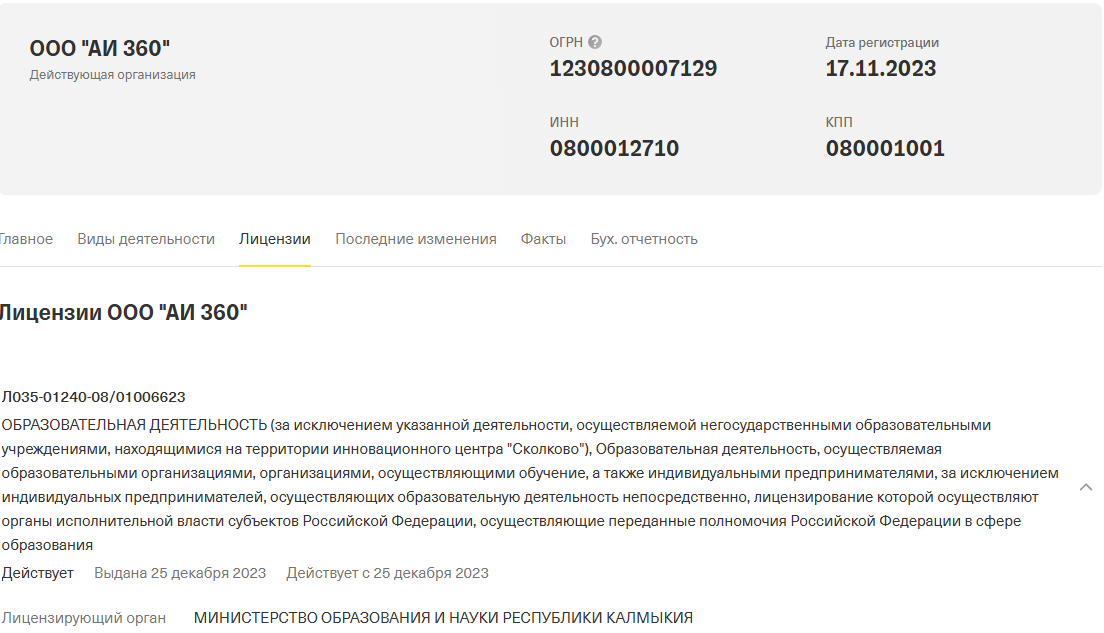
Task: Click the license status Действует
Action: (38, 572)
